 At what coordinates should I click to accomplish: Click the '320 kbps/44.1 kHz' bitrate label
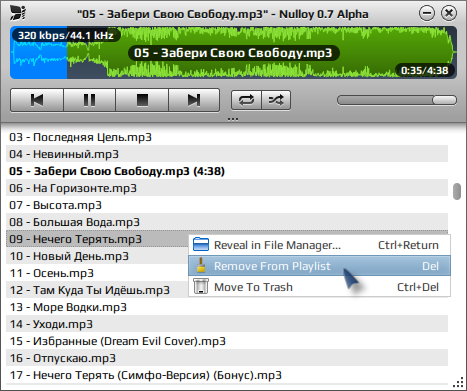click(x=66, y=35)
